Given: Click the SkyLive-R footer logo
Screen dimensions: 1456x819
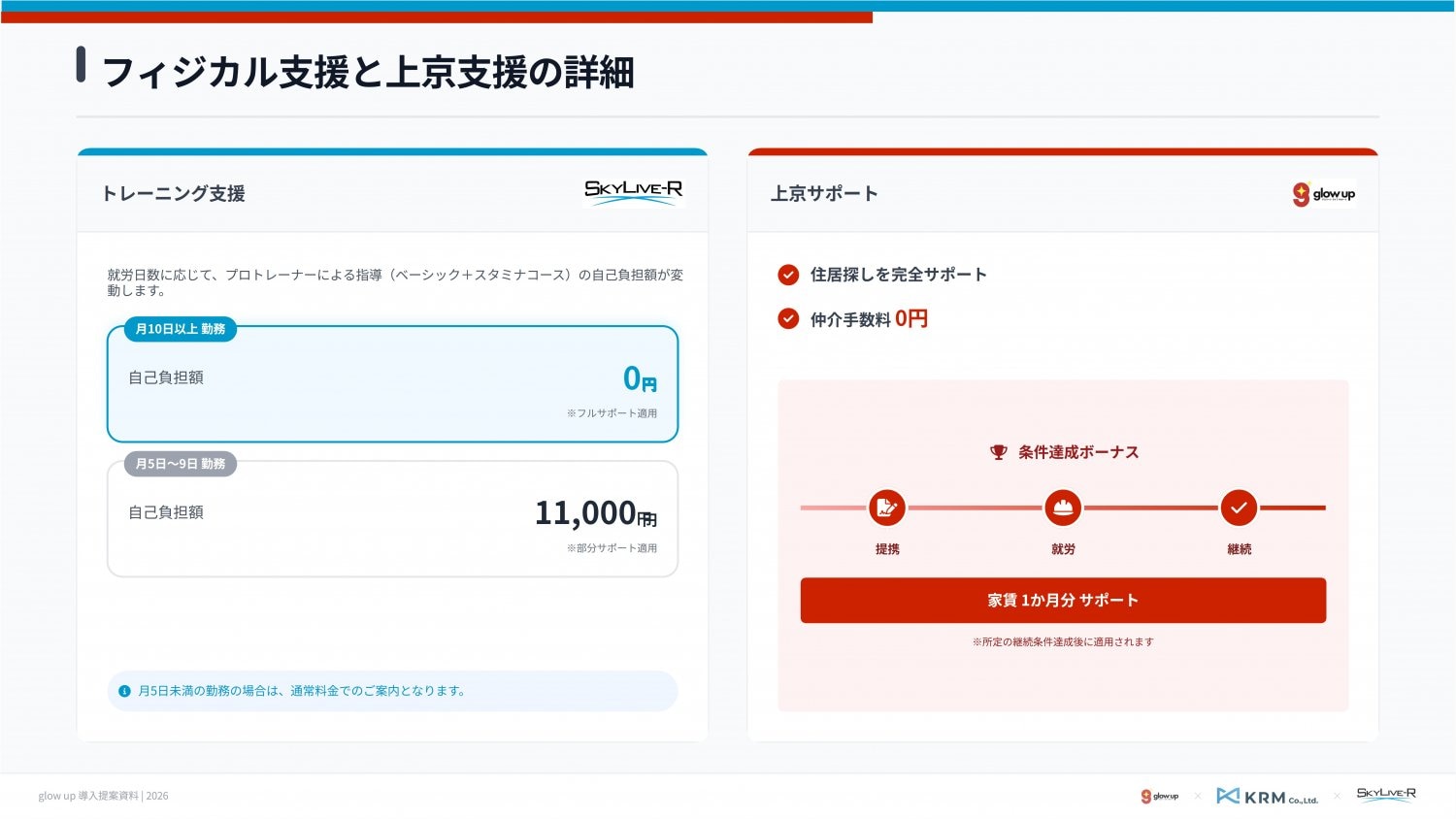Looking at the screenshot, I should [x=1385, y=794].
